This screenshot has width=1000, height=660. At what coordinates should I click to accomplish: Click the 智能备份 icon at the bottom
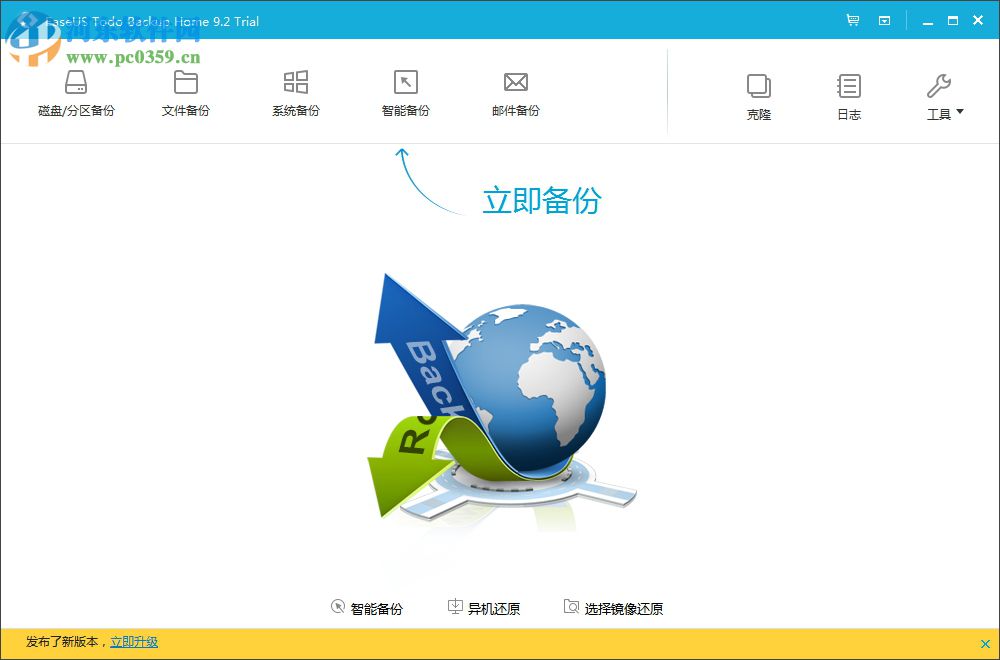[369, 606]
